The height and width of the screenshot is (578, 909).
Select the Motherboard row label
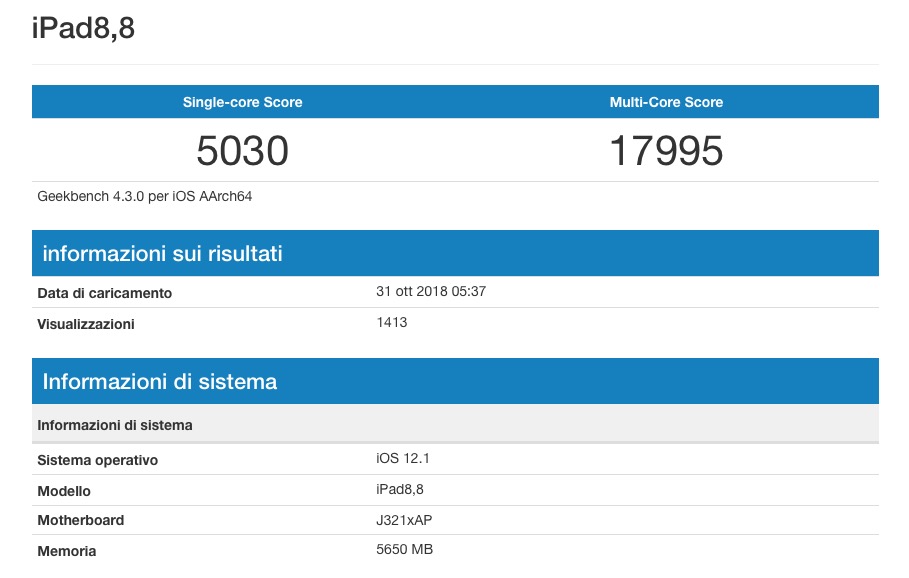pyautogui.click(x=81, y=520)
